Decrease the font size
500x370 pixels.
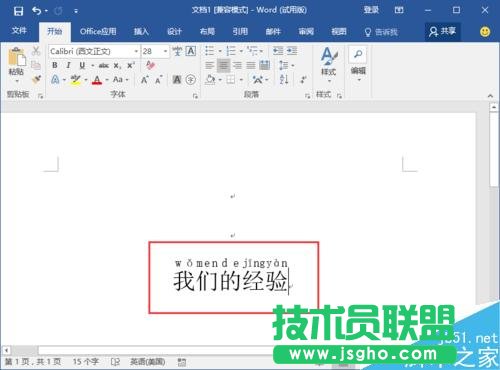click(x=159, y=80)
